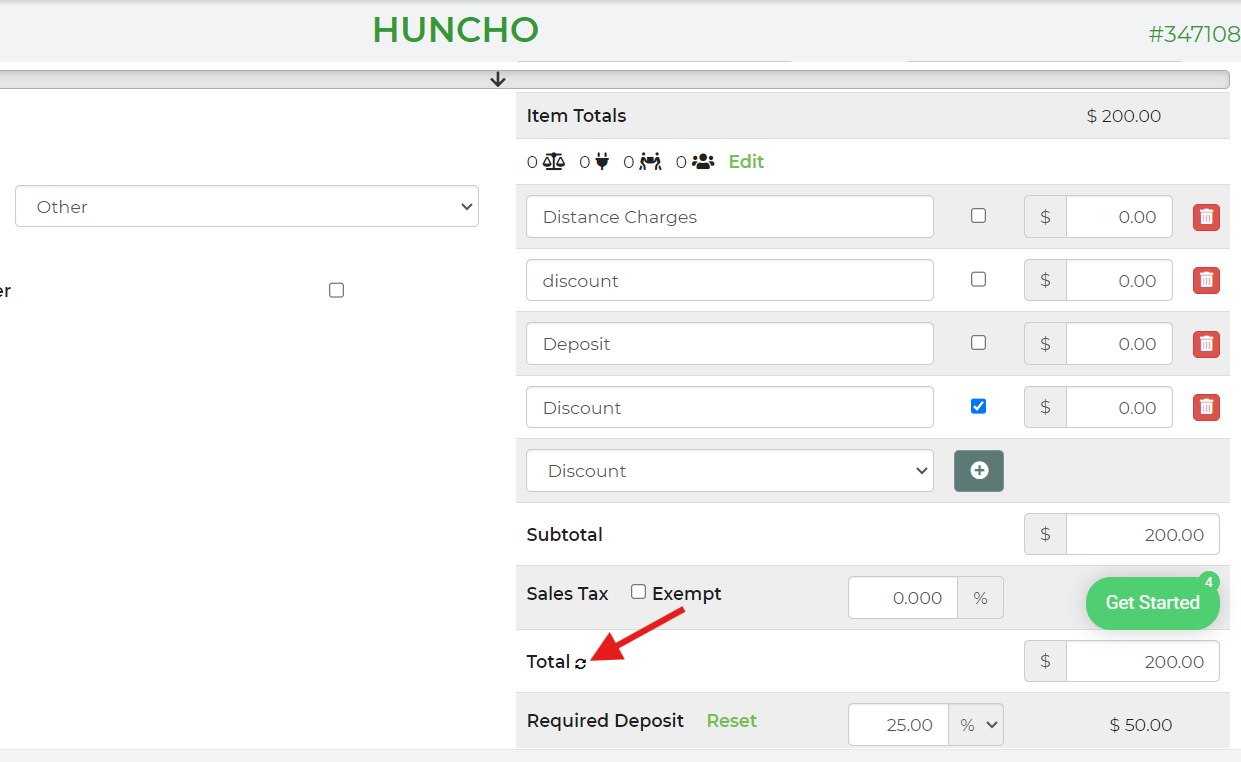
Task: Open the Get Started widget
Action: click(1152, 603)
